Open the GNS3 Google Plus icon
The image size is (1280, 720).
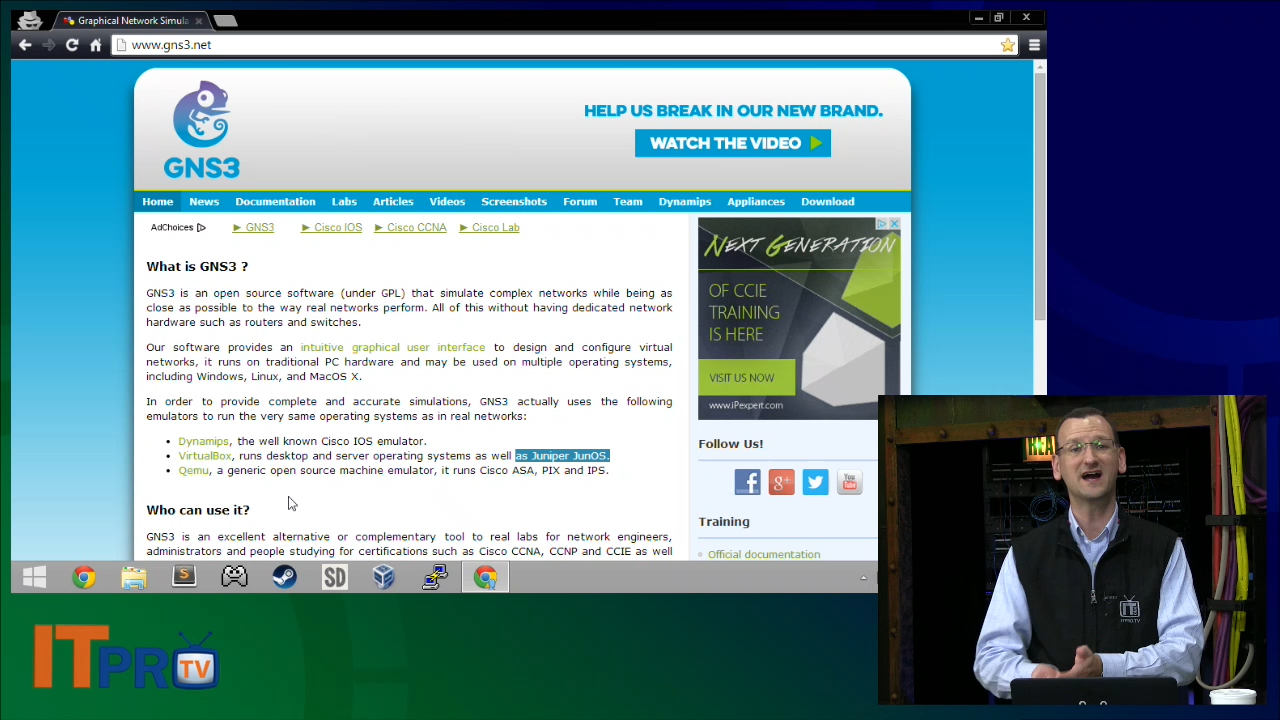(x=782, y=482)
